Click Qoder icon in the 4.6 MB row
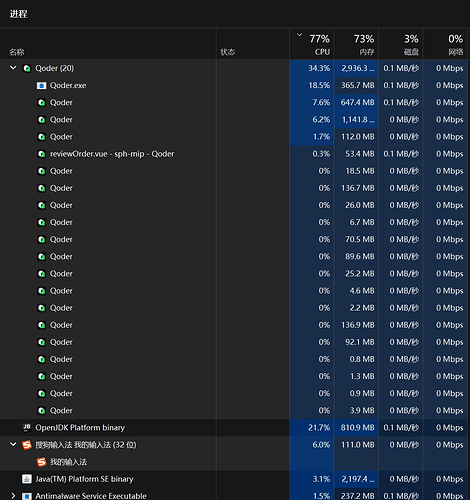The width and height of the screenshot is (470, 500). [41, 291]
